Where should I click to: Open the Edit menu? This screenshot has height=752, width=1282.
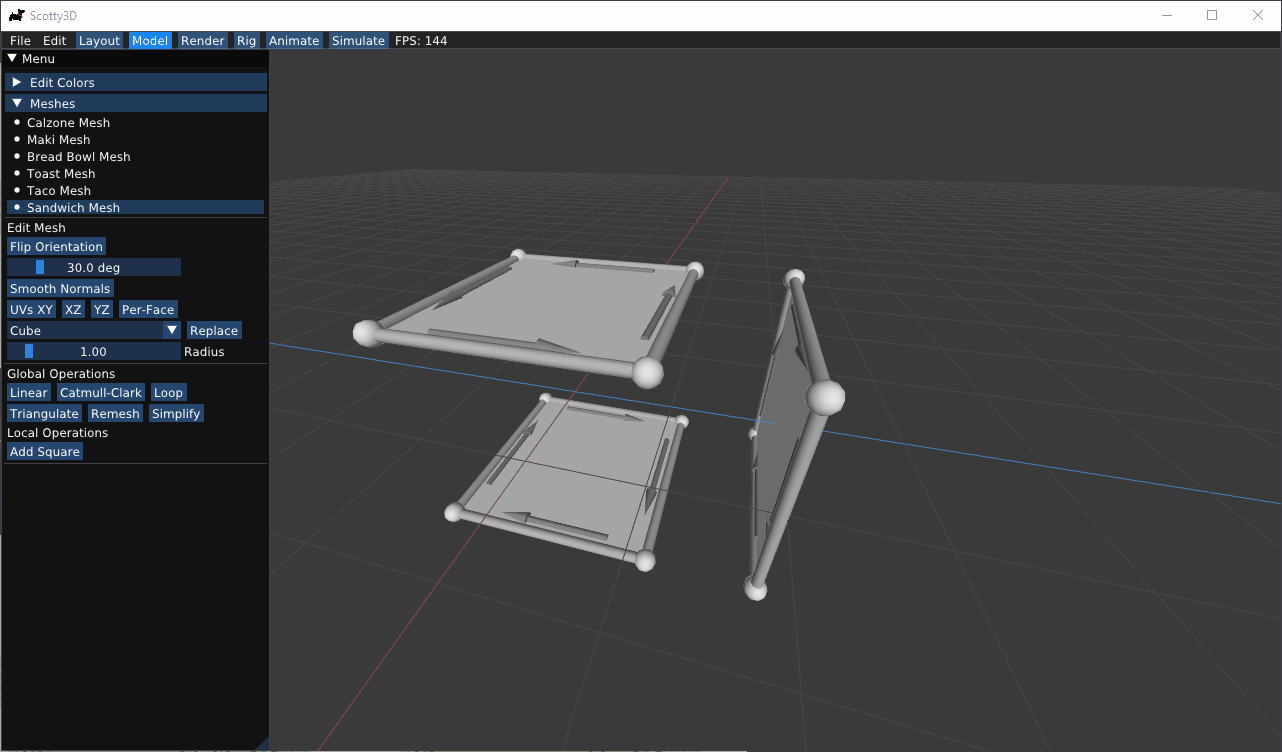[54, 41]
